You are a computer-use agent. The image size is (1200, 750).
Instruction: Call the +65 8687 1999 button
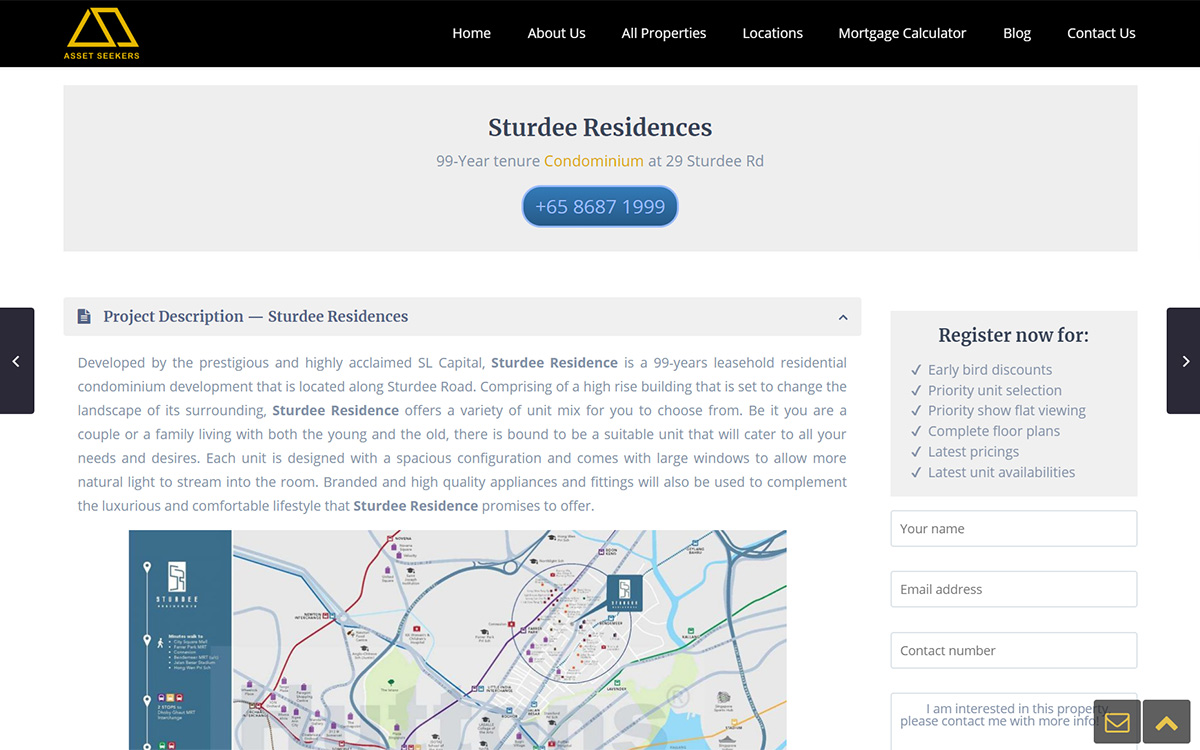(600, 207)
